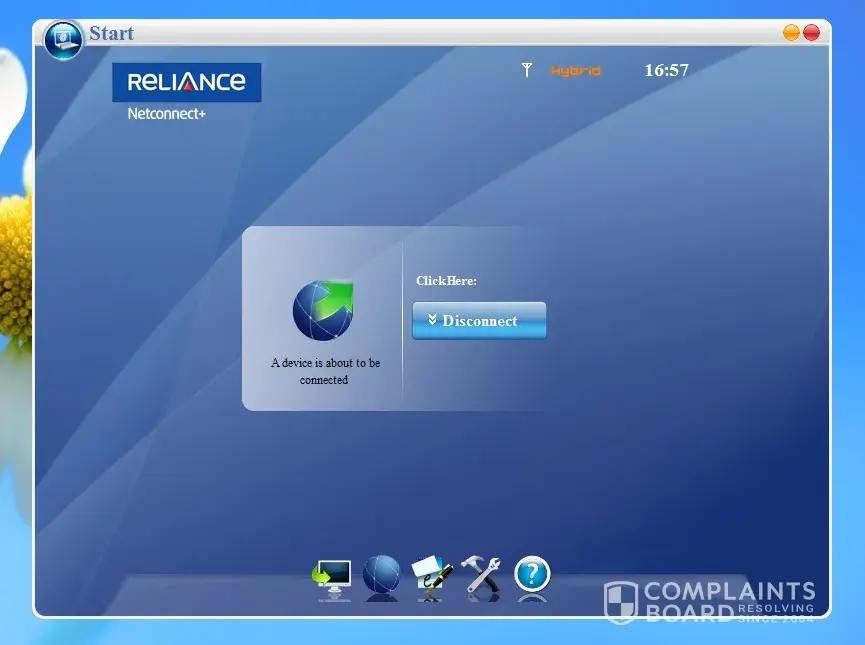865x645 pixels.
Task: Minimize window using orange button
Action: (791, 33)
